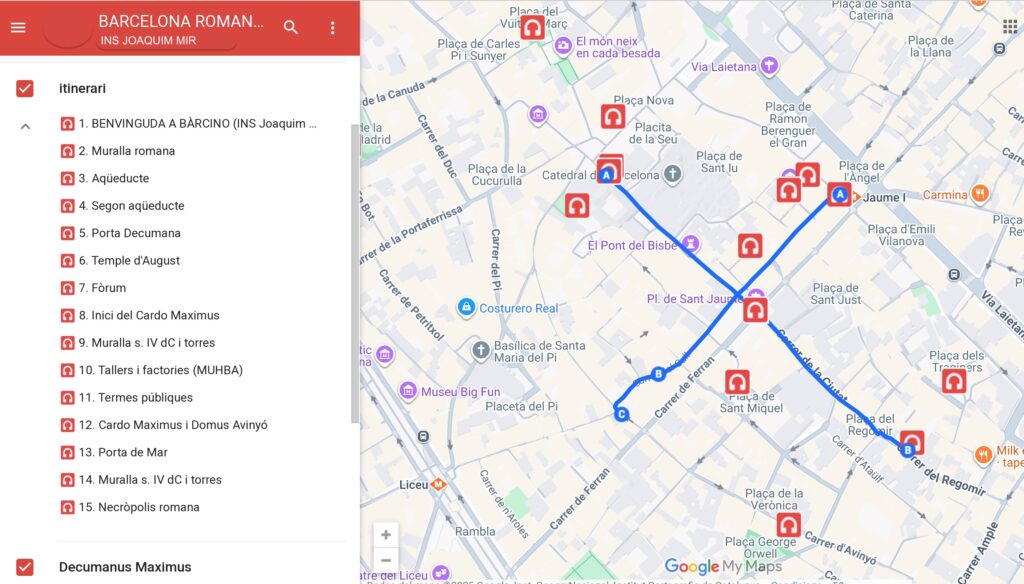
Task: Open 10. Tallers i factories (MUHBA)
Action: click(x=160, y=370)
